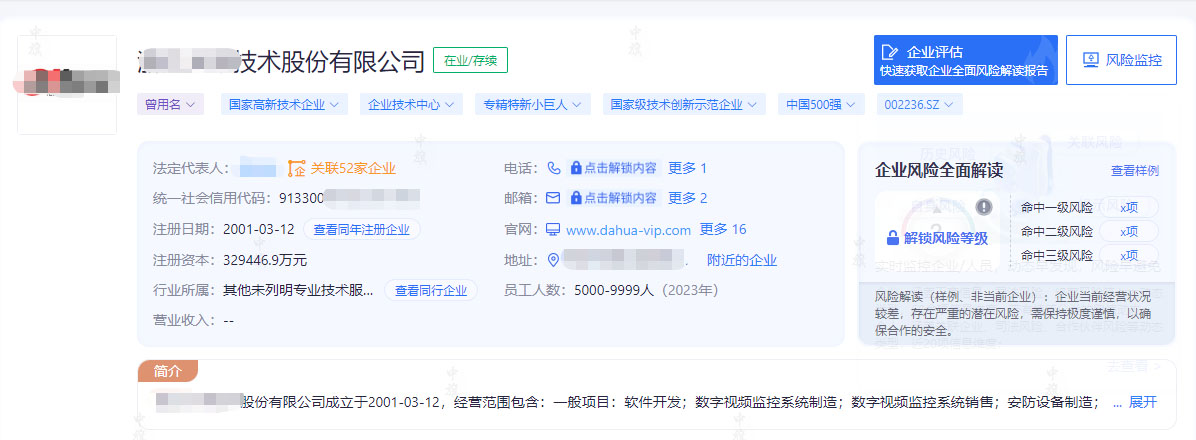
Task: Click the exclamation info icon on risk gauge
Action: click(x=983, y=207)
